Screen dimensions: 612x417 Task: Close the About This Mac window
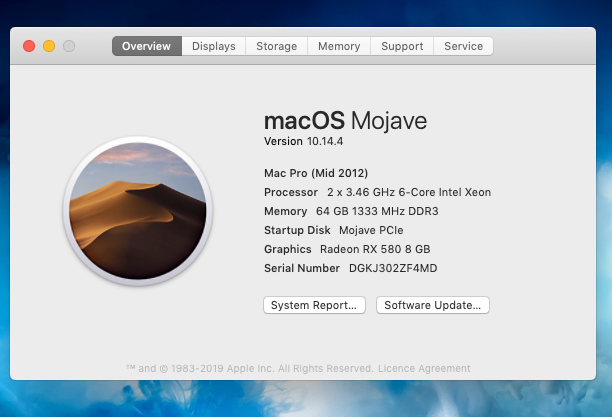point(29,46)
